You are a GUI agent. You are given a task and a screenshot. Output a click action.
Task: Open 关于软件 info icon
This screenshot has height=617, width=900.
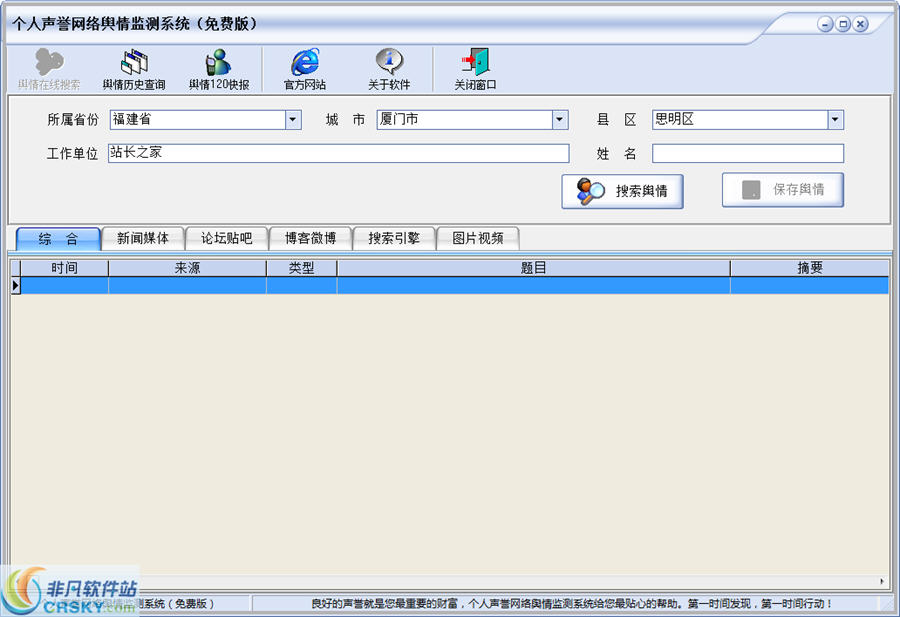point(389,69)
